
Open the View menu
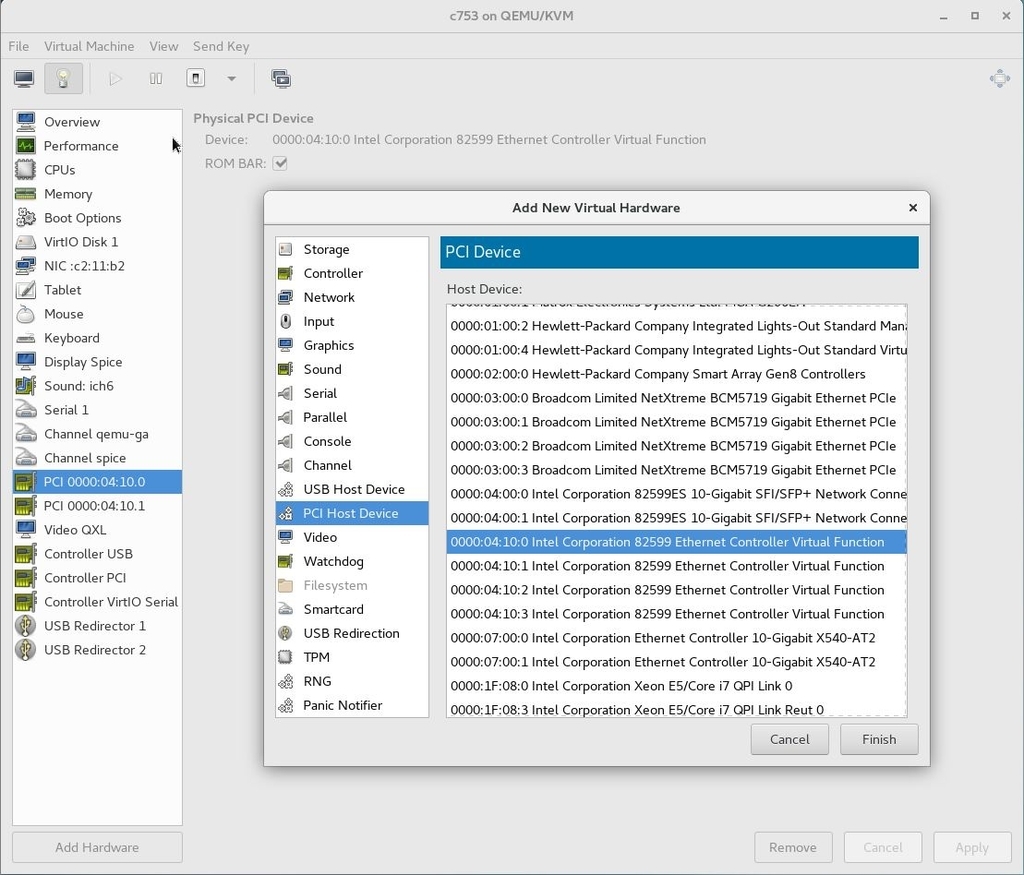click(x=163, y=46)
